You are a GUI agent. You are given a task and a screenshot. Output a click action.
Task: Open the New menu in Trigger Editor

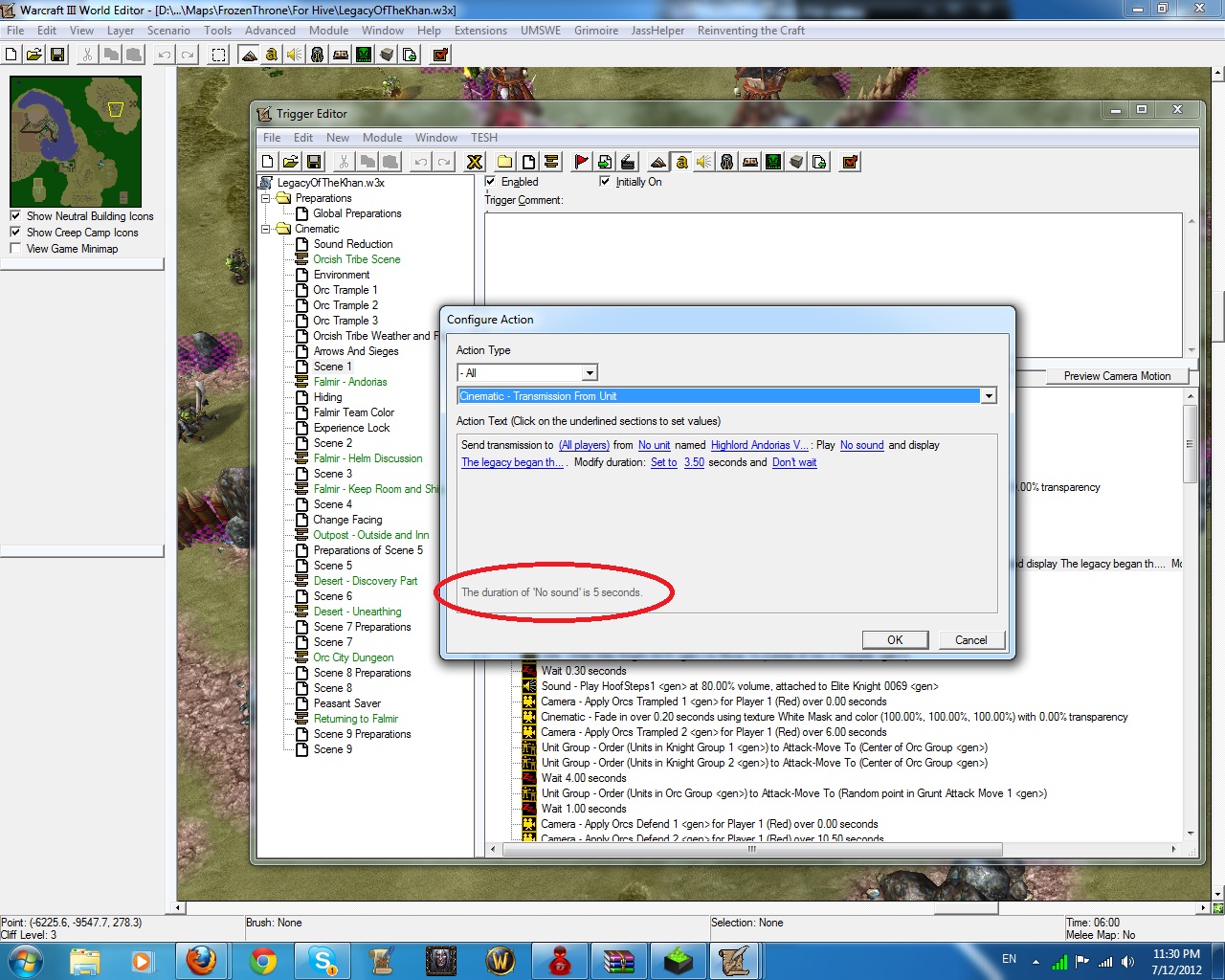point(338,137)
